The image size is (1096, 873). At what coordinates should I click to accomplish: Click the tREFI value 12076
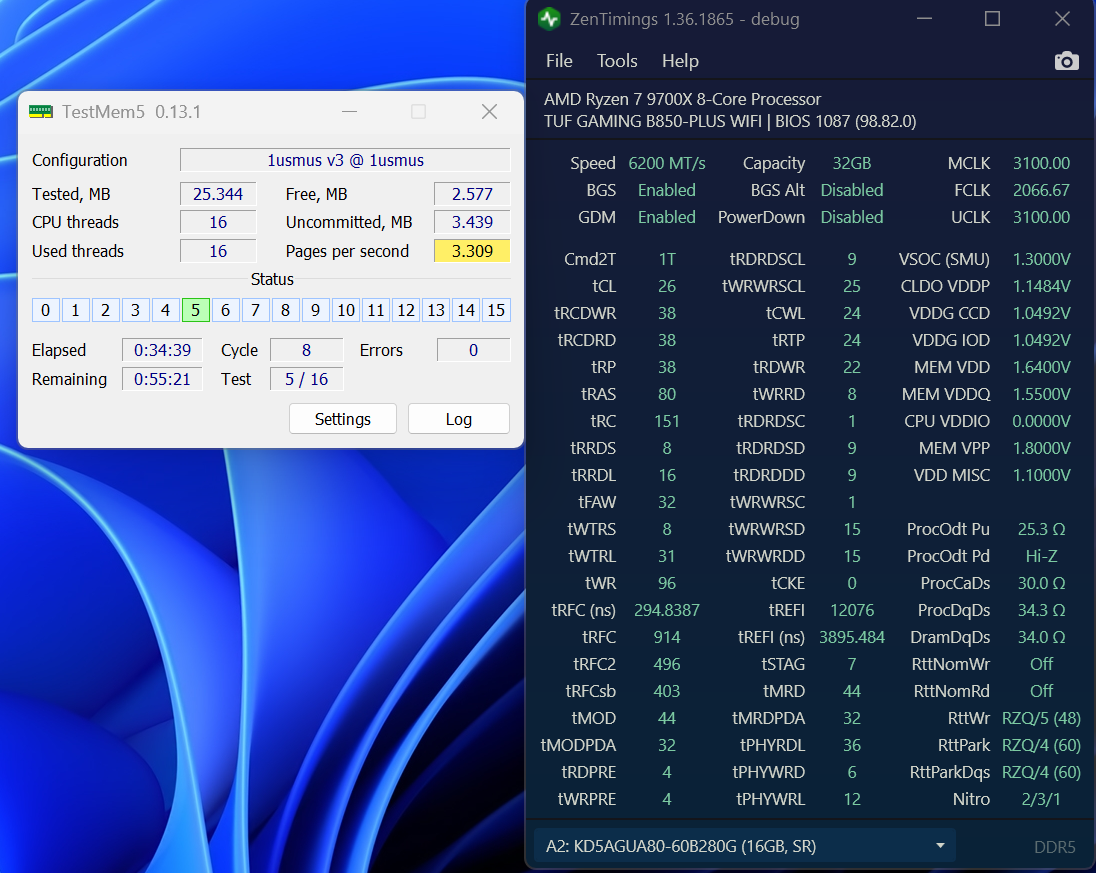tap(851, 610)
